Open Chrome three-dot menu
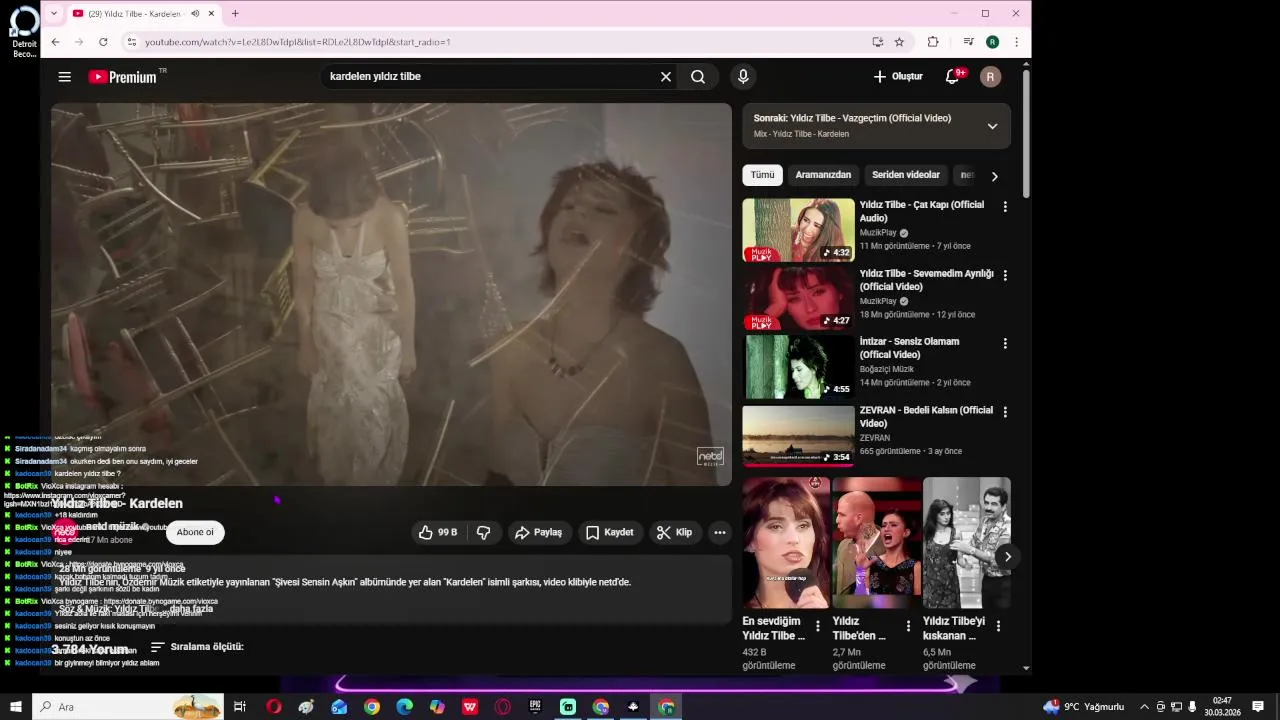 pos(1016,42)
